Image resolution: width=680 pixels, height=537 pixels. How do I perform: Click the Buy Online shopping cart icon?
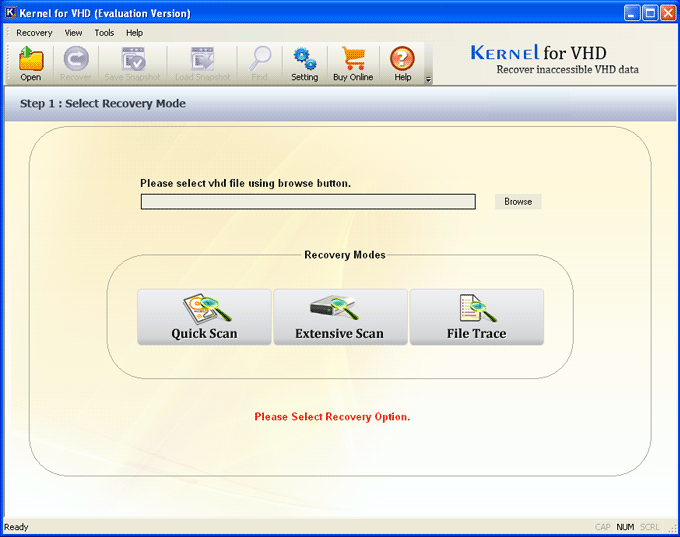pyautogui.click(x=354, y=60)
